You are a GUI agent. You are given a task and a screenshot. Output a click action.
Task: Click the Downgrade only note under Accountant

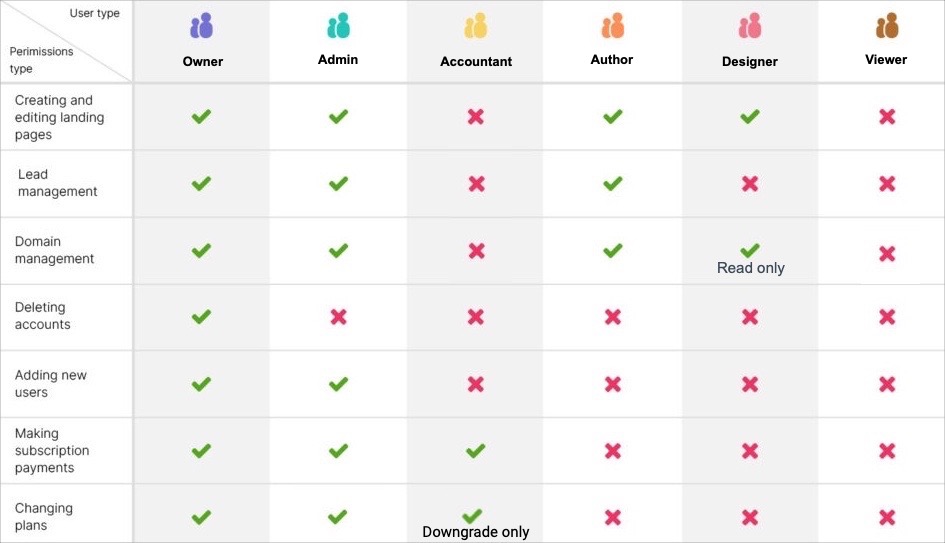pyautogui.click(x=475, y=532)
